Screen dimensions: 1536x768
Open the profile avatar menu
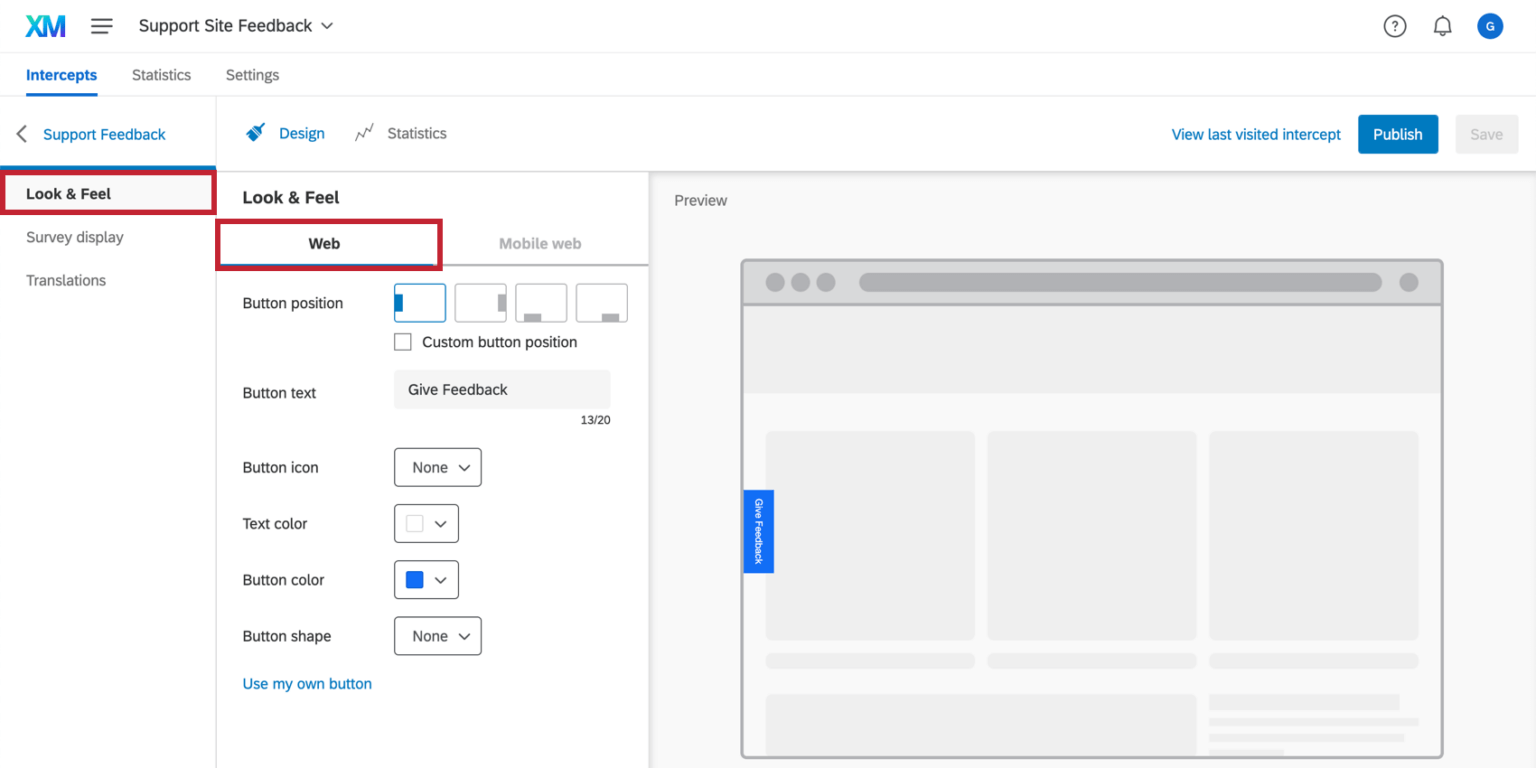[x=1490, y=26]
